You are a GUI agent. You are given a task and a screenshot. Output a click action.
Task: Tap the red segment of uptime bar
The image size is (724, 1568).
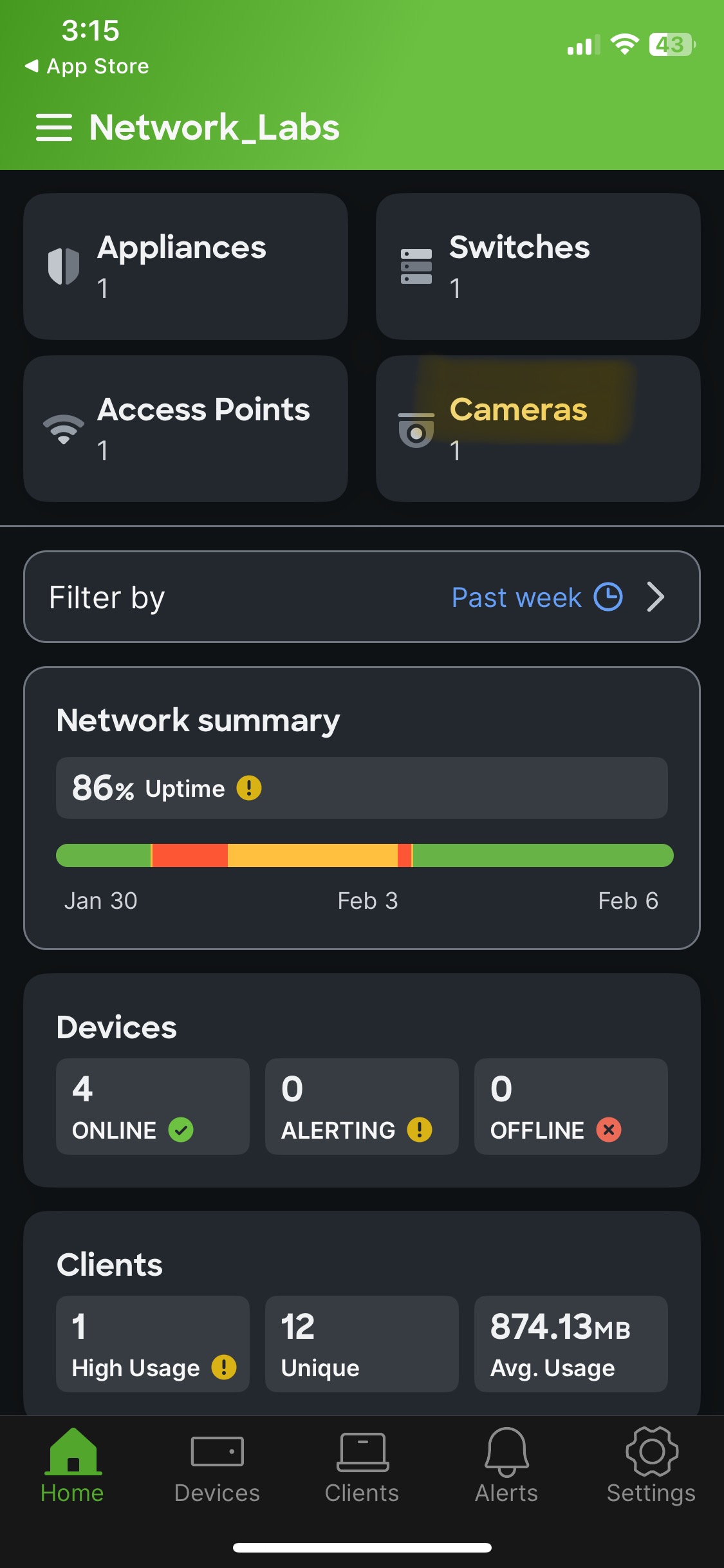[190, 855]
